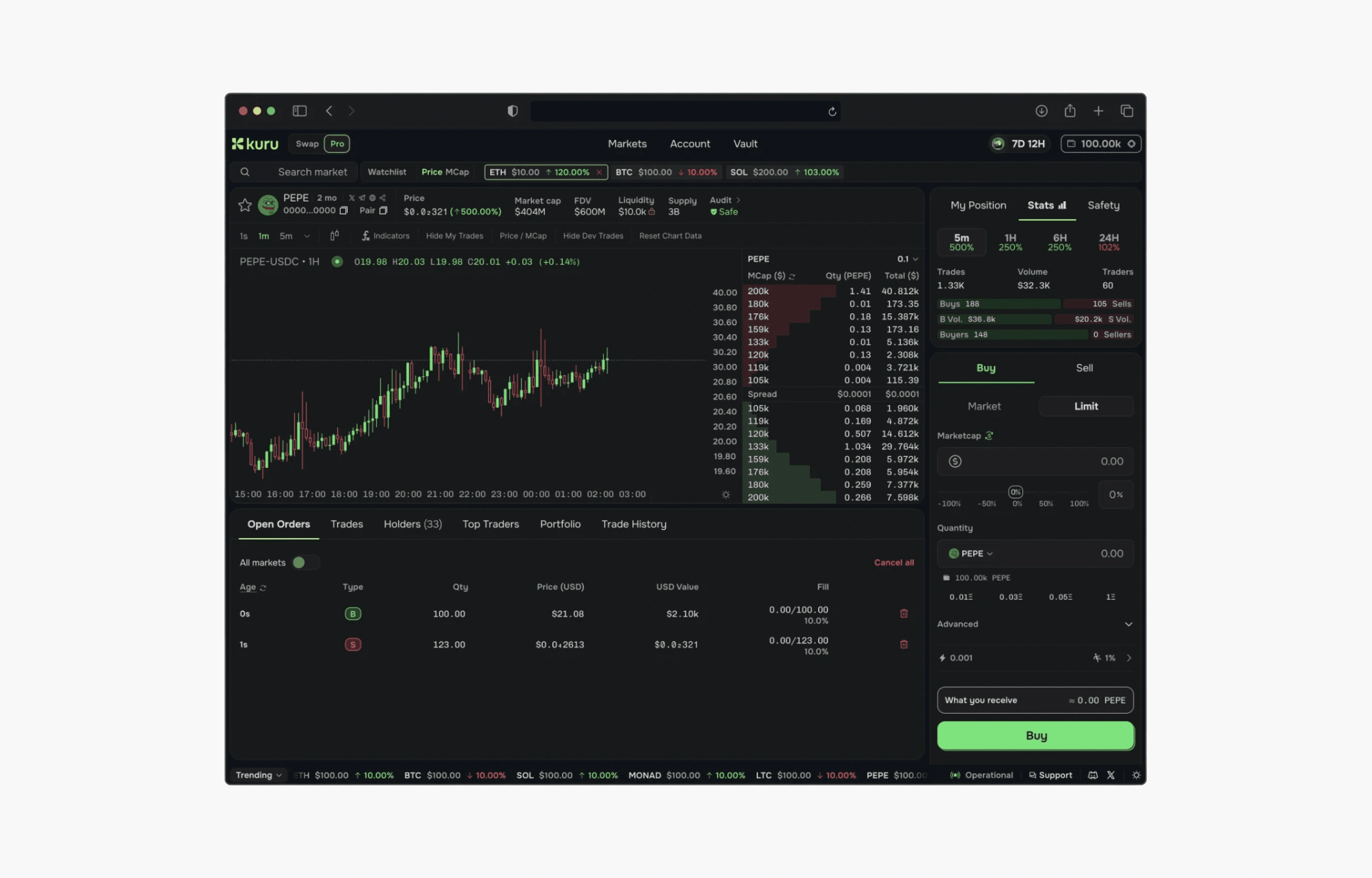Open the PEPE quantity token dropdown
Viewport: 1372px width, 878px height.
coord(971,554)
